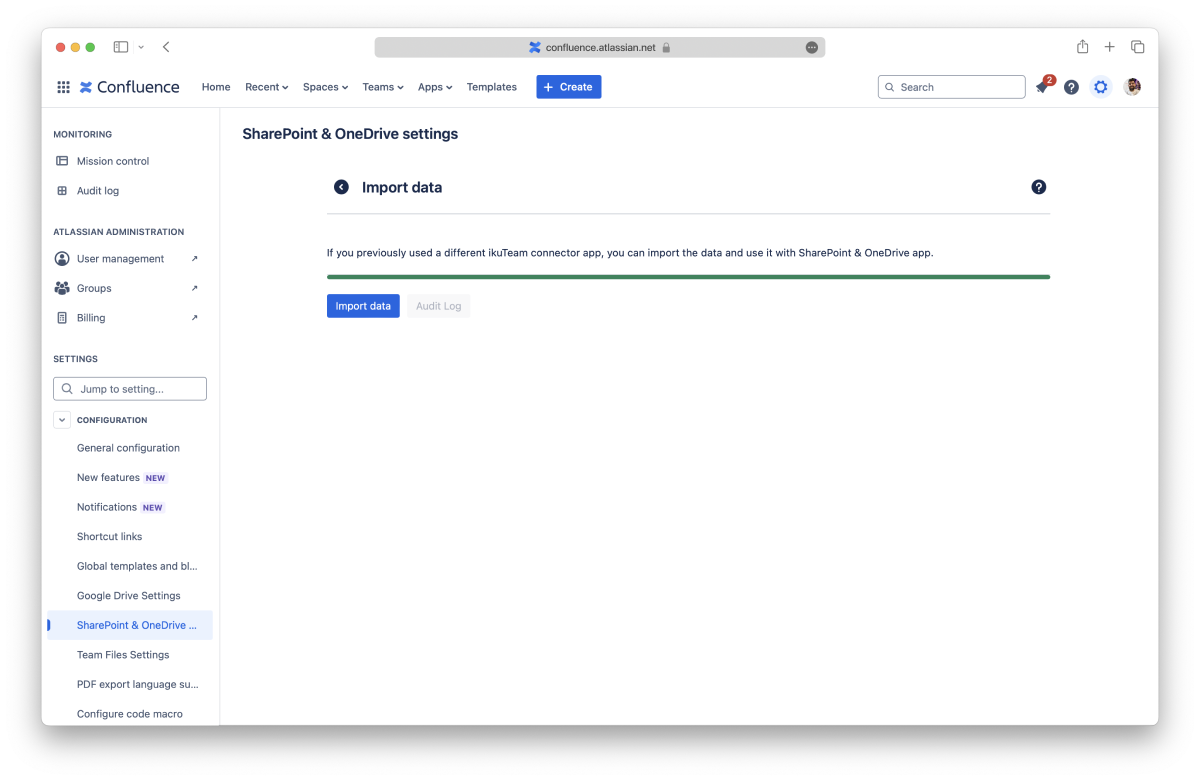Open the Spaces dropdown menu

click(325, 87)
